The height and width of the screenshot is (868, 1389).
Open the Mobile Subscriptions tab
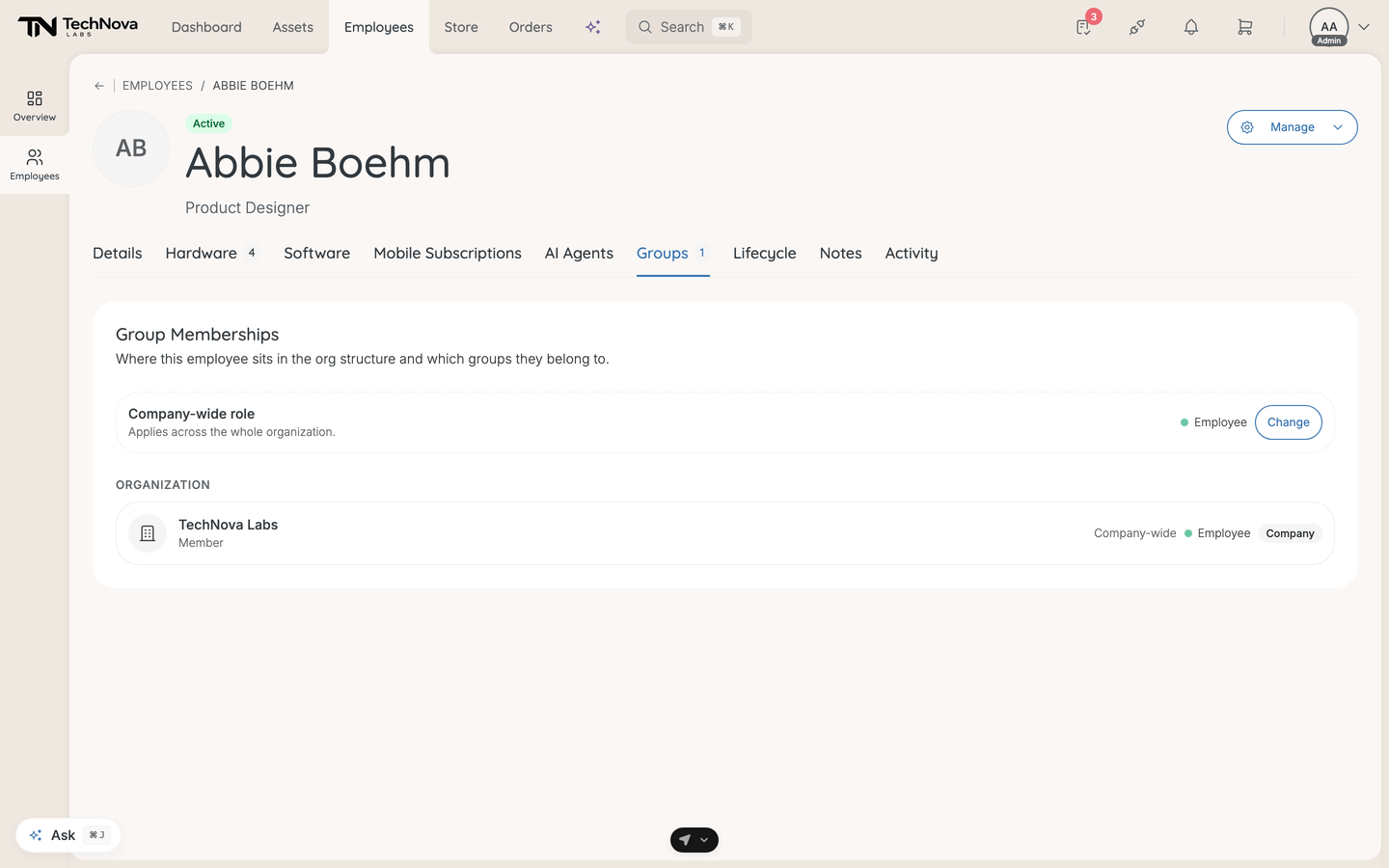448,254
